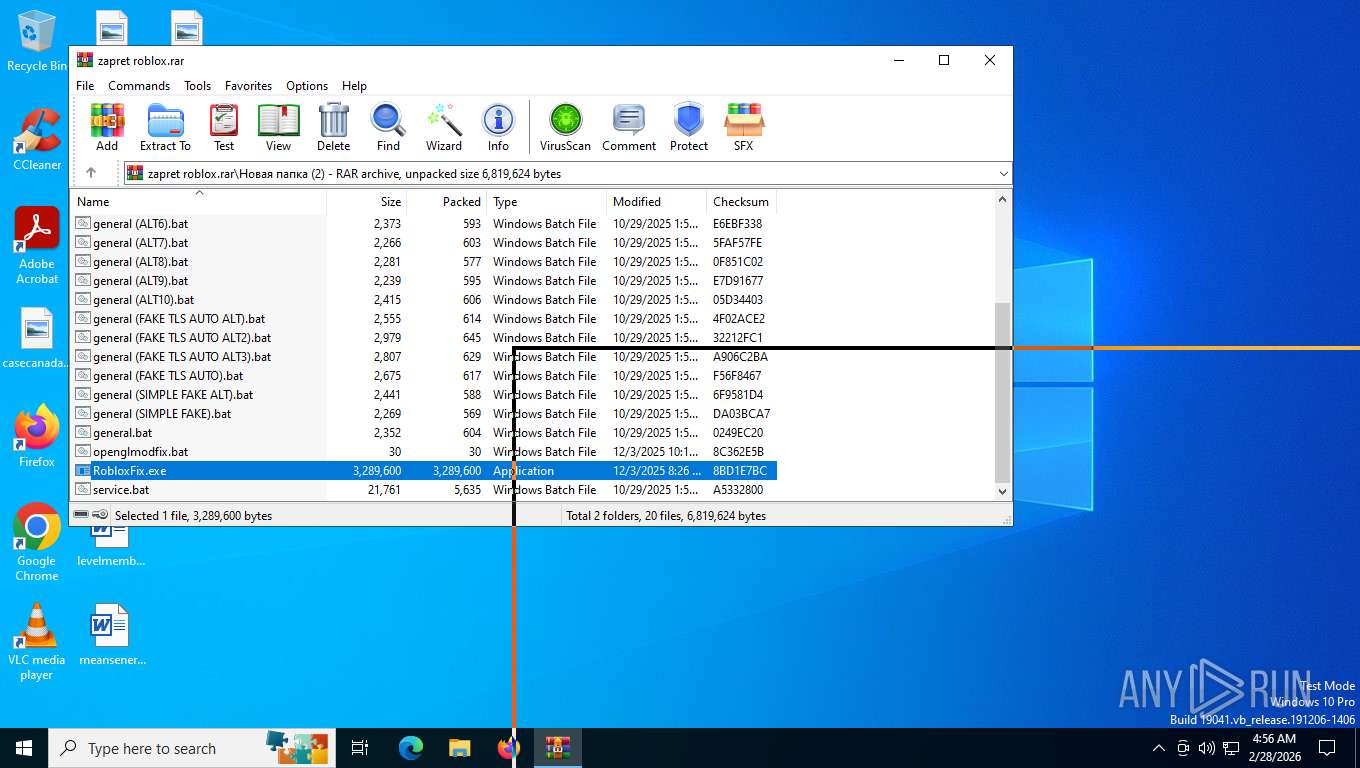Open Adobe Acrobat desktop shortcut
This screenshot has height=768, width=1360.
coord(37,246)
